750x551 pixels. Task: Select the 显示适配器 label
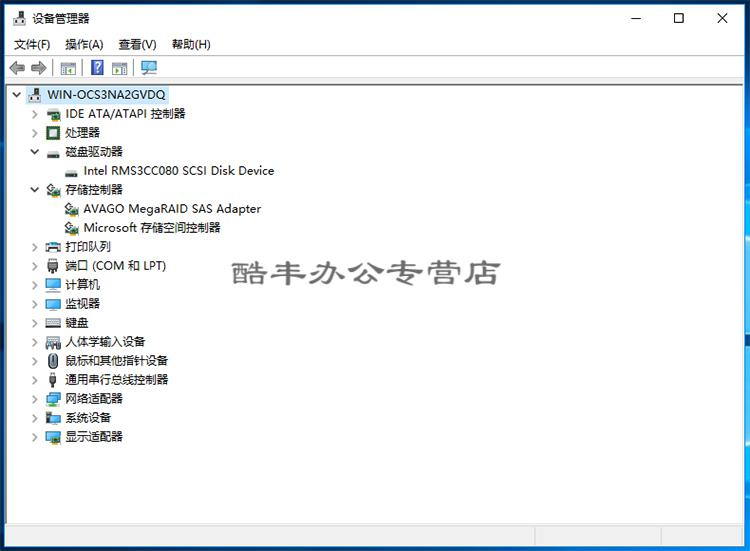click(94, 437)
